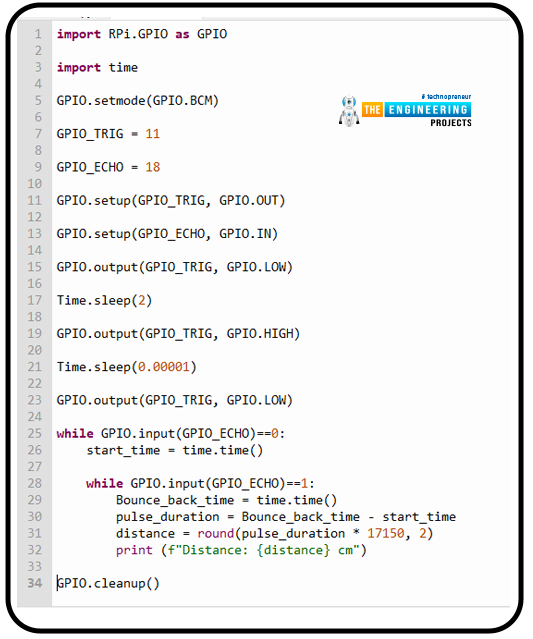533x639 pixels.
Task: Click the GPIO.HIGH output line
Action: 178,334
